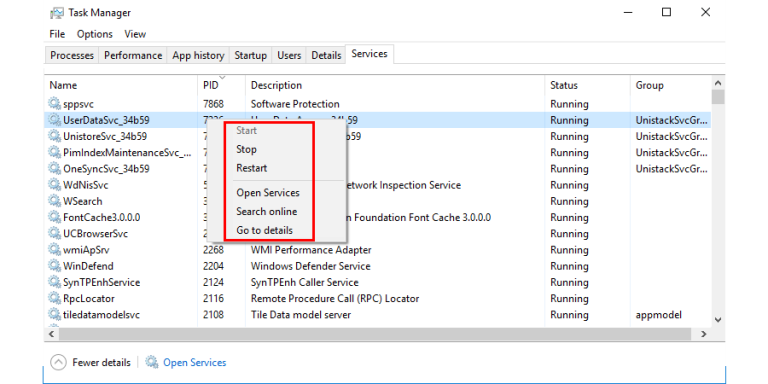Switch to the Performance tab
The height and width of the screenshot is (384, 768).
(x=133, y=55)
